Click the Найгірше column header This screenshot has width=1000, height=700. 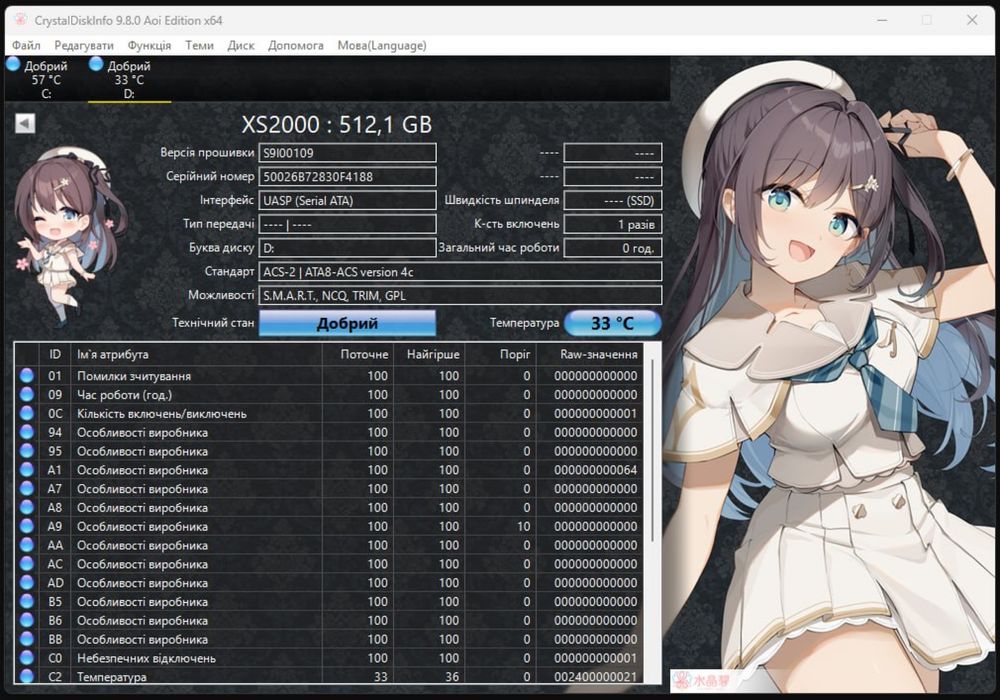coord(429,354)
